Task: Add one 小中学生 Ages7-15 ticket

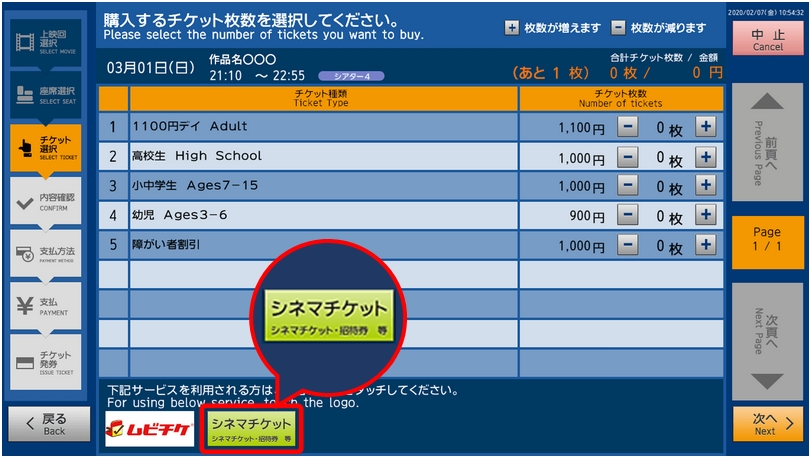Action: point(706,185)
